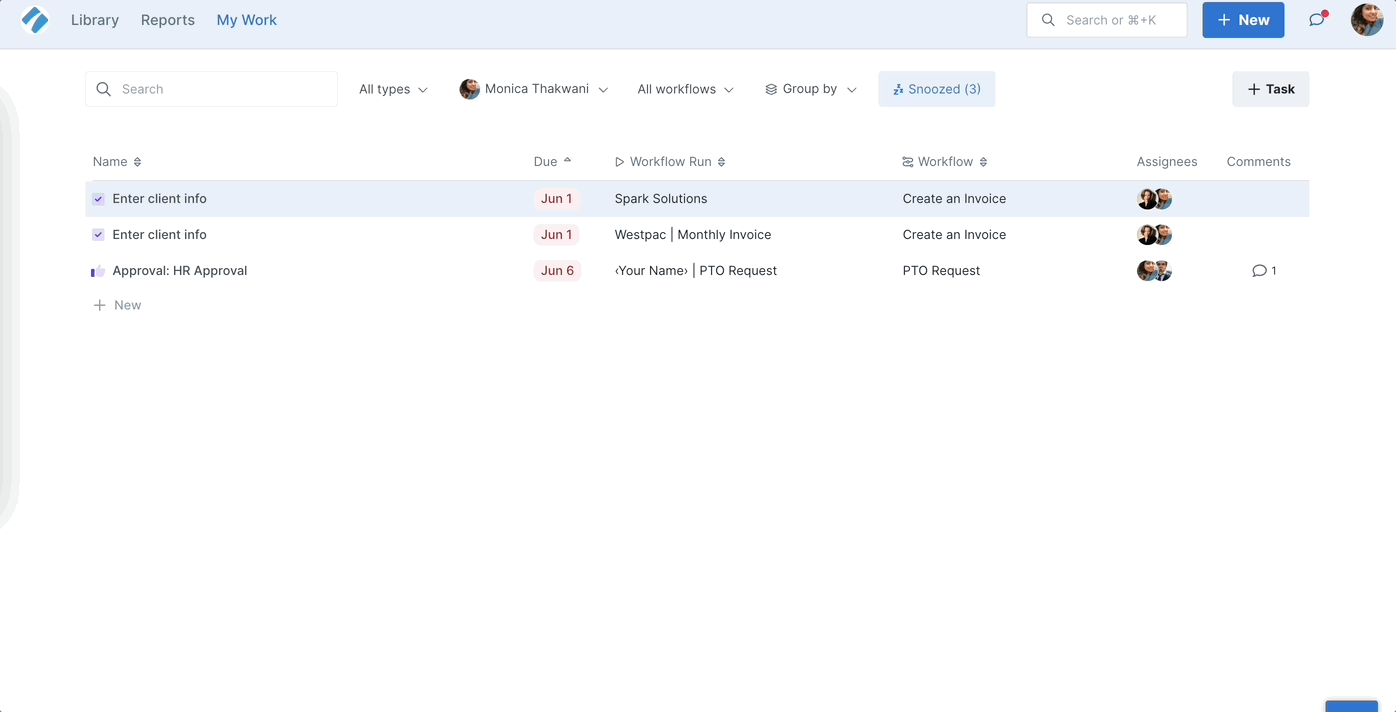This screenshot has height=712, width=1396.
Task: Expand the Group by dropdown
Action: point(811,90)
